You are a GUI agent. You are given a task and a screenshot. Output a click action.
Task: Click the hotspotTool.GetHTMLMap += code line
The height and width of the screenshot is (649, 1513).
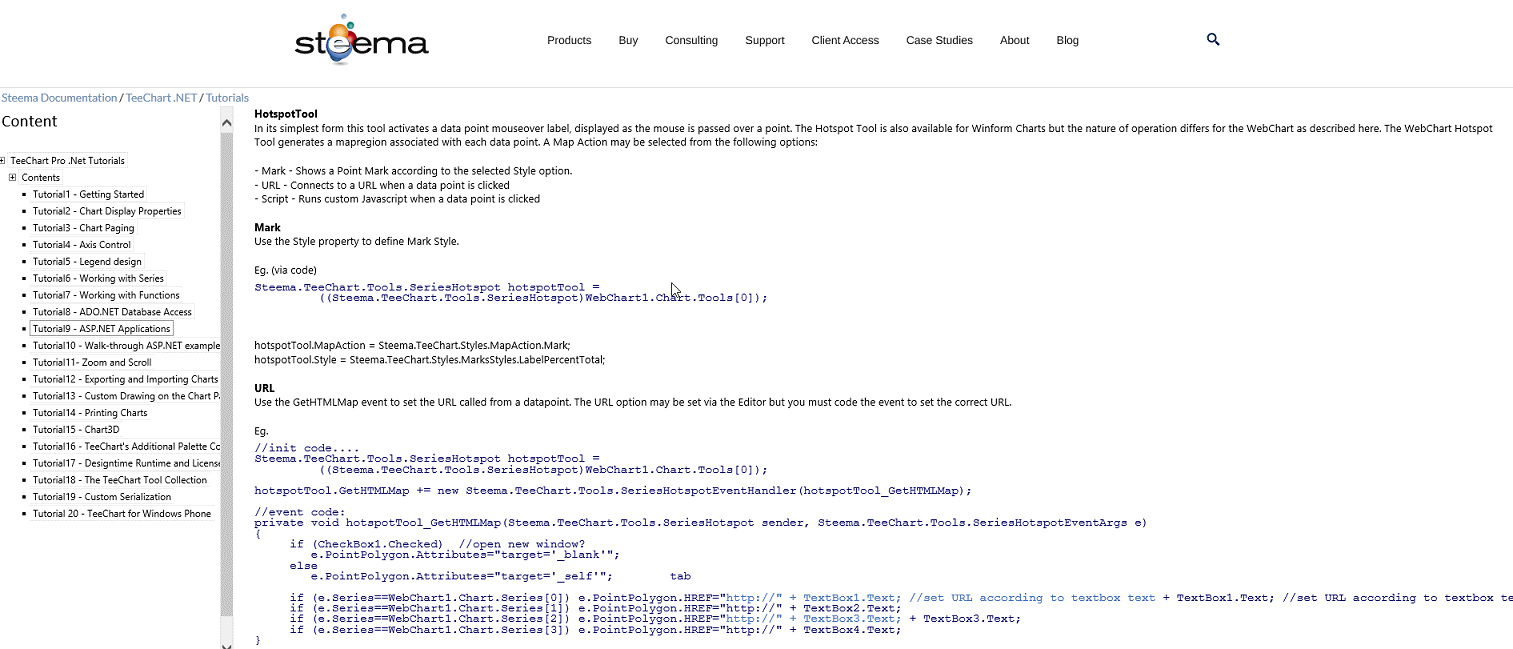coord(613,491)
